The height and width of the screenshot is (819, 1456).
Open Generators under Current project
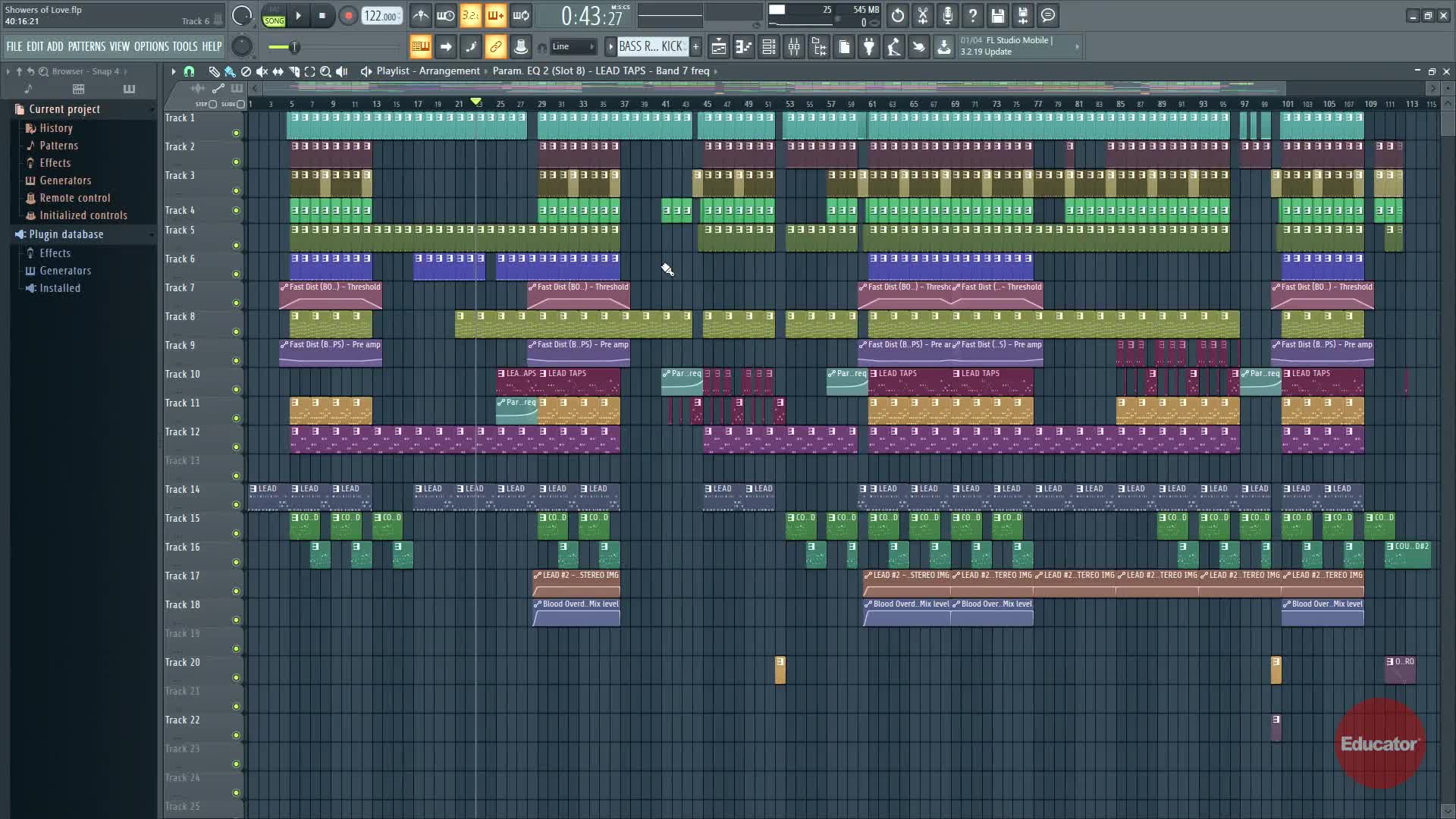pyautogui.click(x=65, y=180)
